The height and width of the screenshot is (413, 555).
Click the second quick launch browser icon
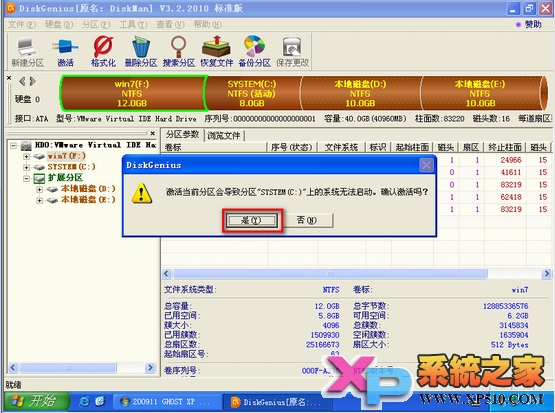(x=101, y=401)
